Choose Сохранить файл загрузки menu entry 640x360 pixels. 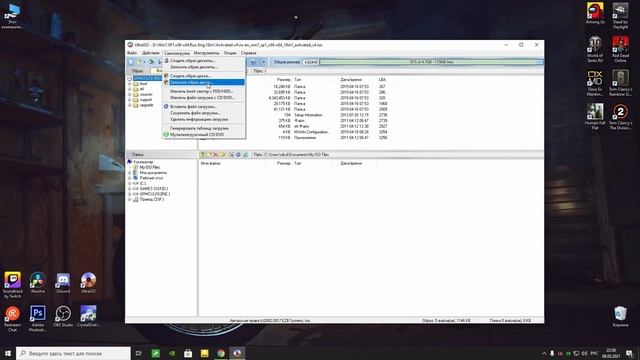click(204, 113)
